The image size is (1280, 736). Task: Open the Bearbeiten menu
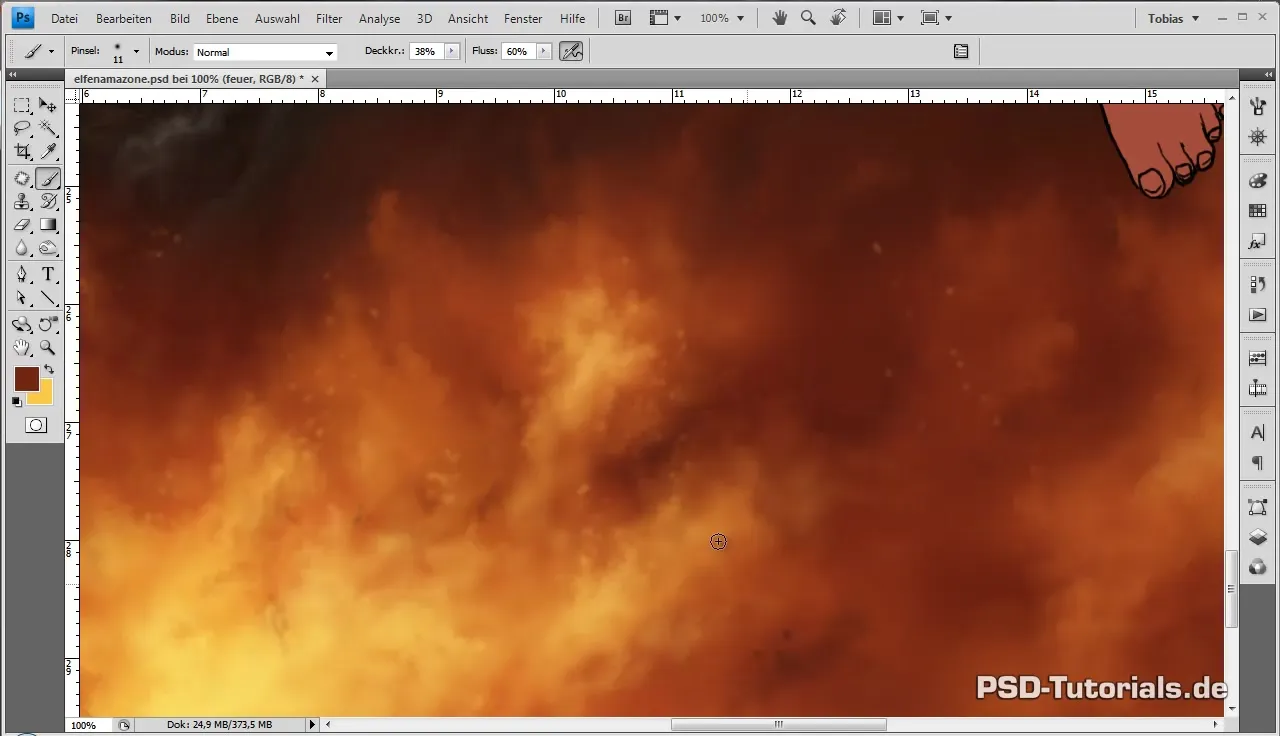coord(124,18)
